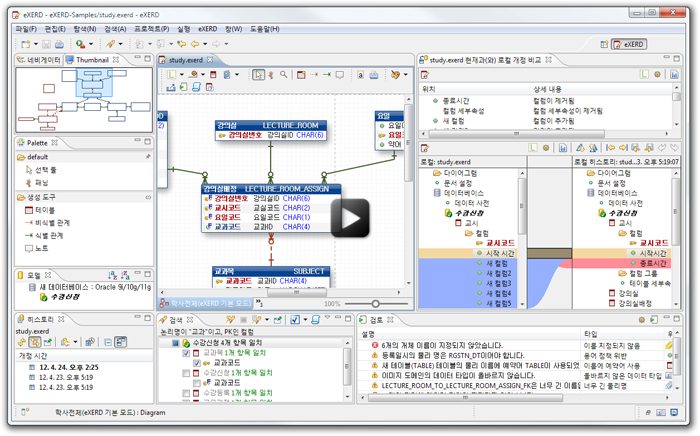Viewport: 700px width, 436px height.
Task: Toggle the grouped layout button in History toolbar
Action: (x=121, y=342)
